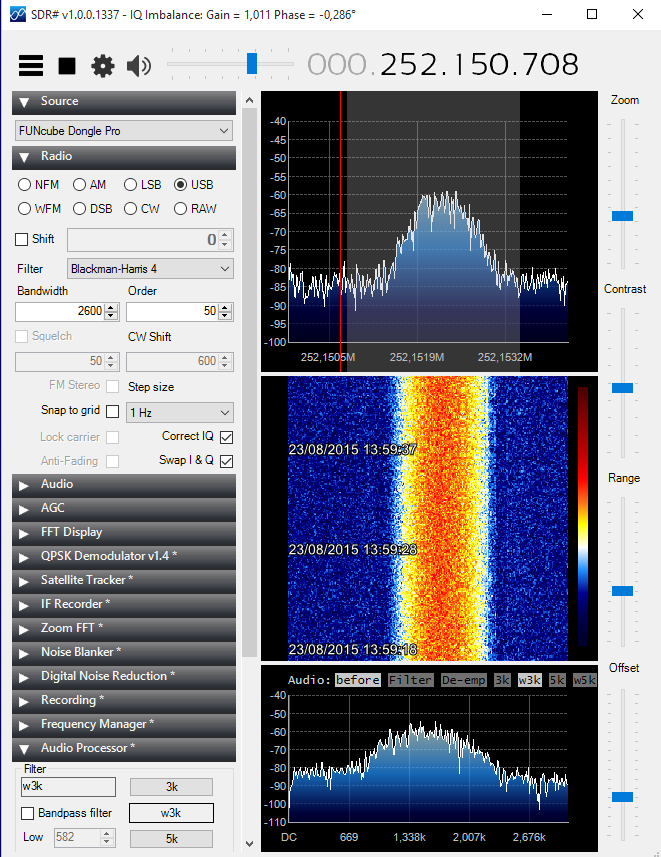The image size is (661, 857).
Task: Click the Zoom slider handle
Action: tap(622, 216)
